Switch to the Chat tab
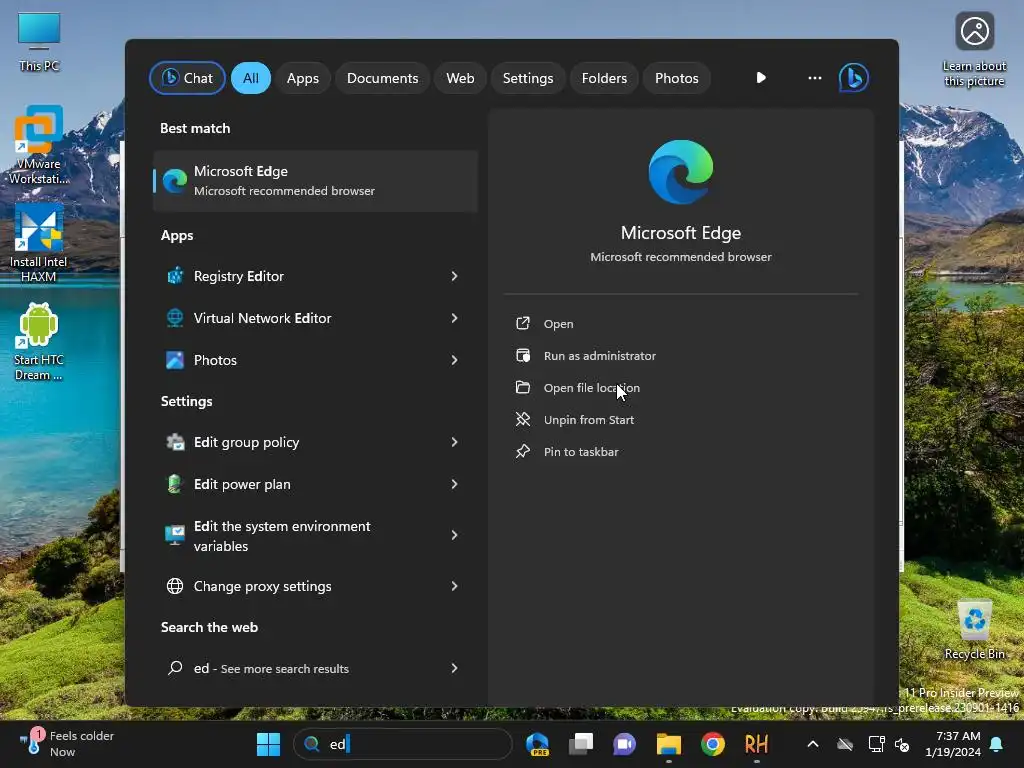Viewport: 1024px width, 768px height. 187,78
